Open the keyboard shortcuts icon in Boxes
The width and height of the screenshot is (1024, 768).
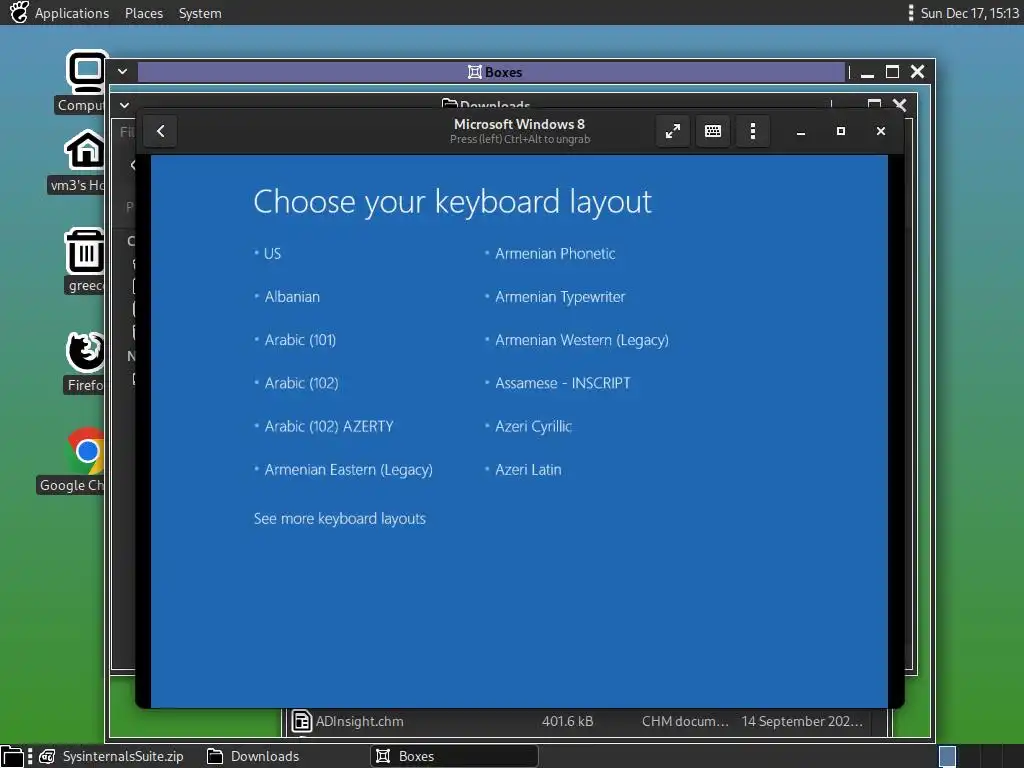(712, 131)
